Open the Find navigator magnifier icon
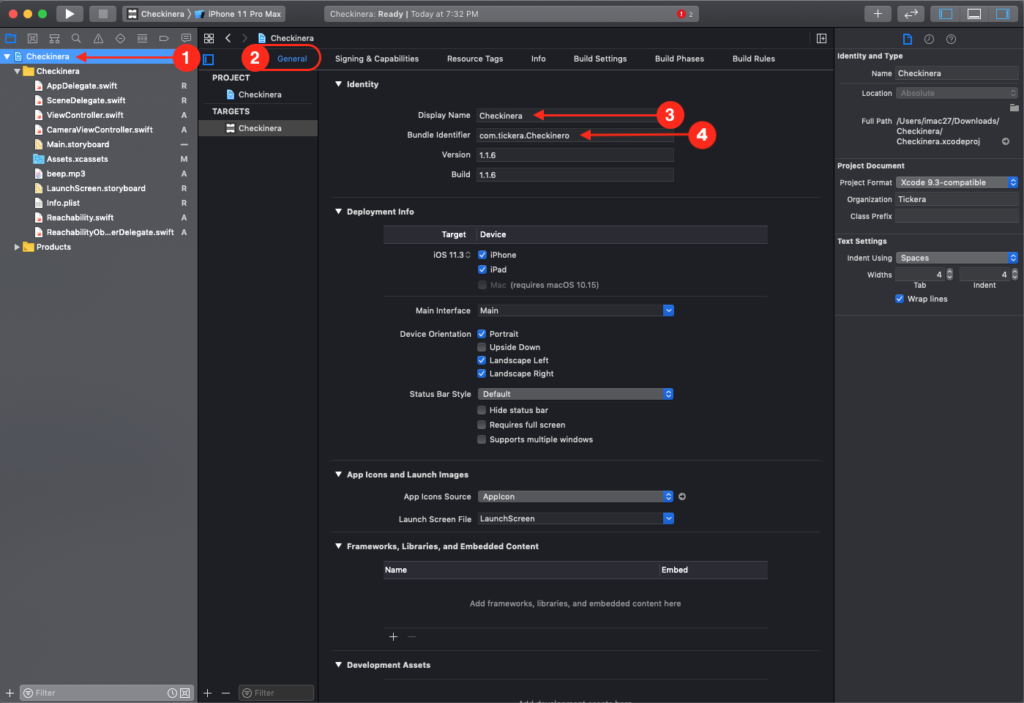 tap(76, 39)
